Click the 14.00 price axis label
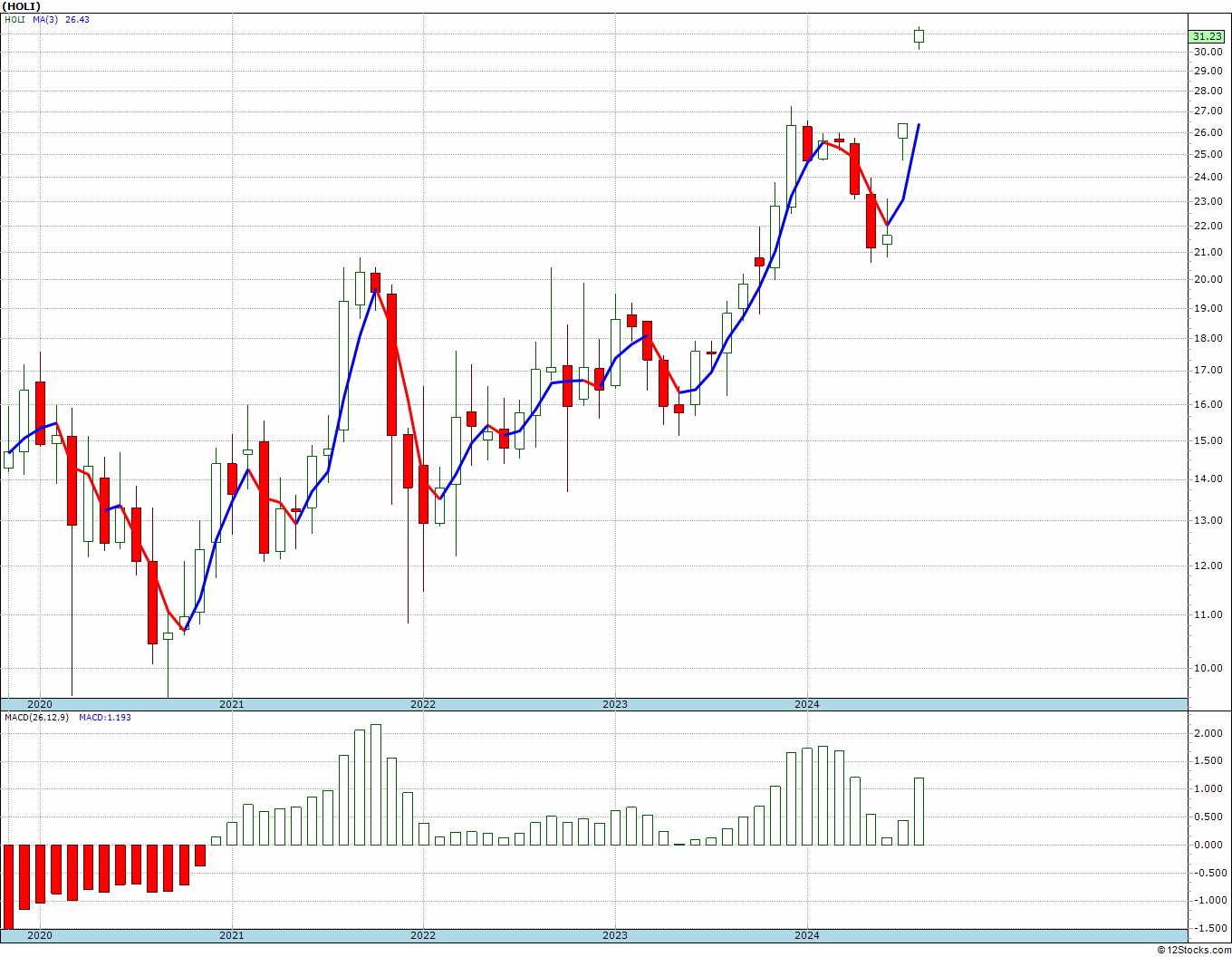This screenshot has width=1232, height=957. (1208, 479)
